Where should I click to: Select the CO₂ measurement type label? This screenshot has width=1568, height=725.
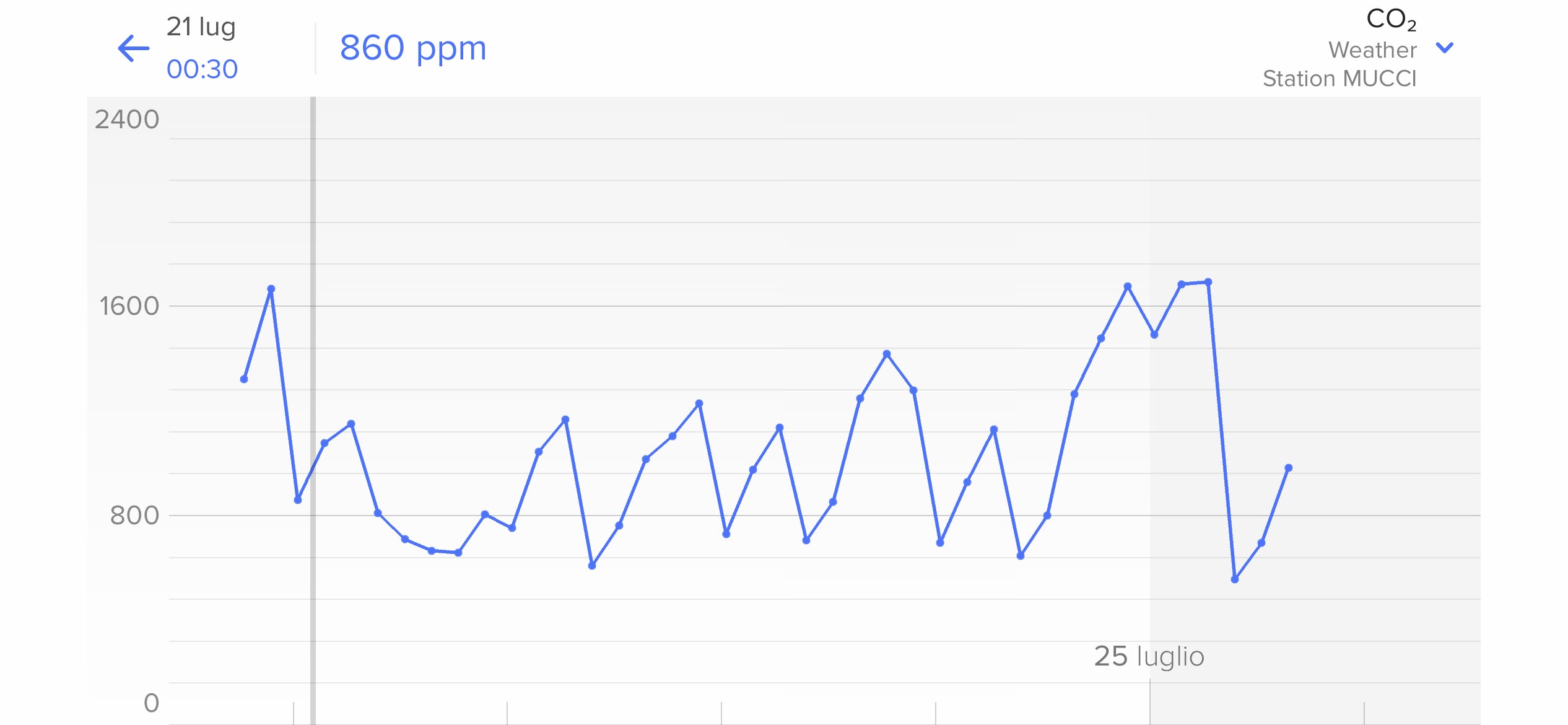point(1391,19)
